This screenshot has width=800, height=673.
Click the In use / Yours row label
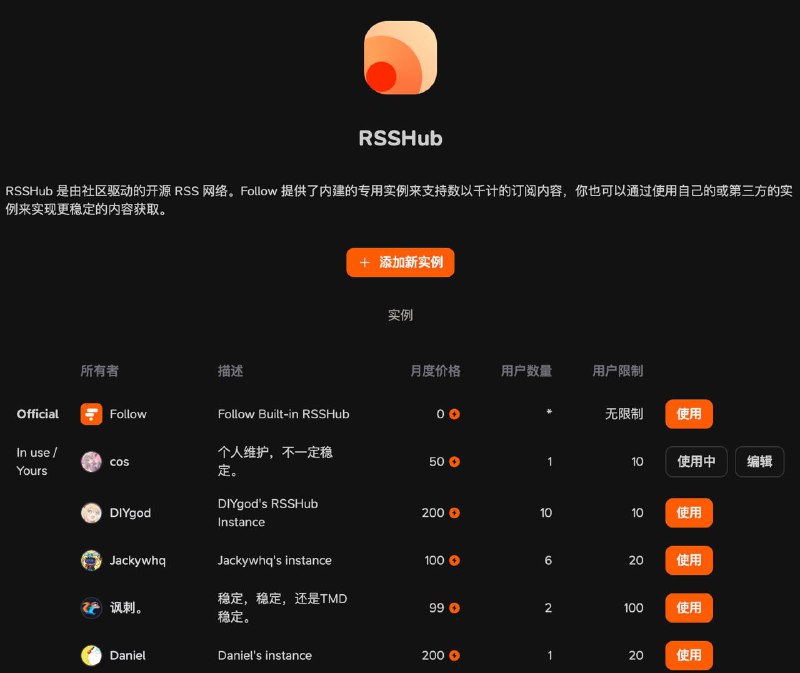(x=35, y=462)
